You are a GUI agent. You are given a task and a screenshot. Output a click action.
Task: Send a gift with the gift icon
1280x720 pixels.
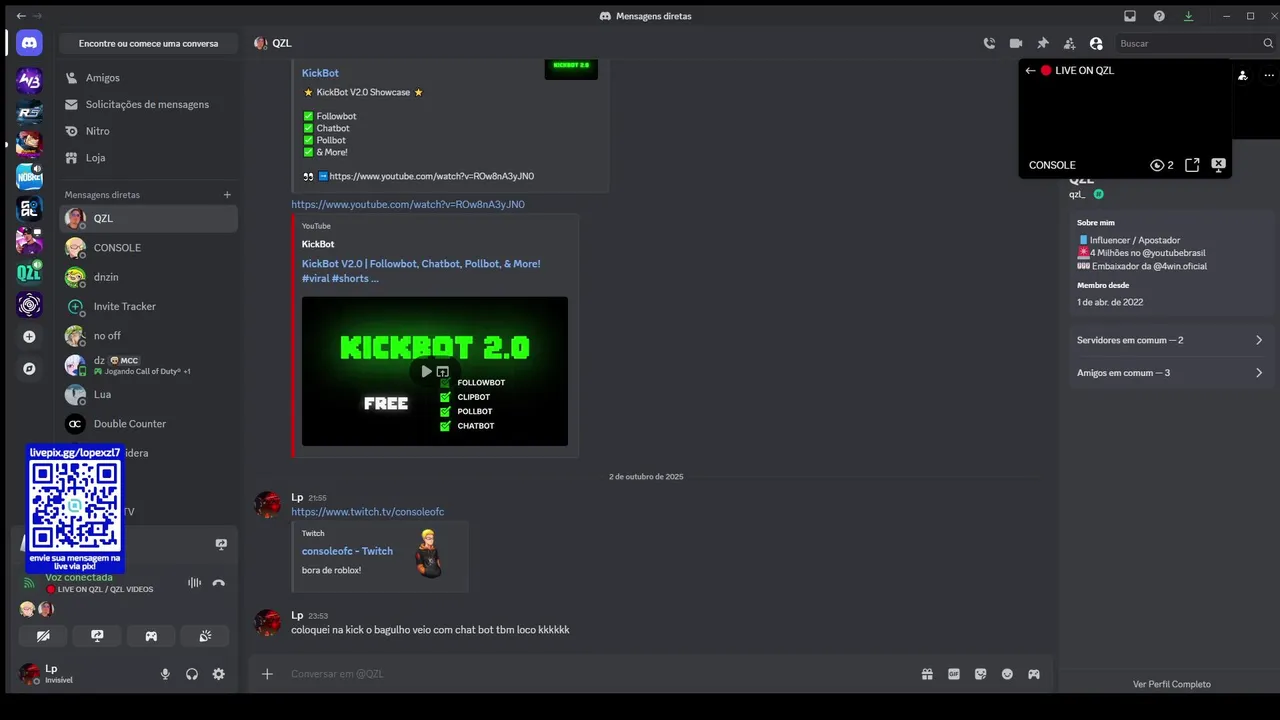pyautogui.click(x=927, y=674)
